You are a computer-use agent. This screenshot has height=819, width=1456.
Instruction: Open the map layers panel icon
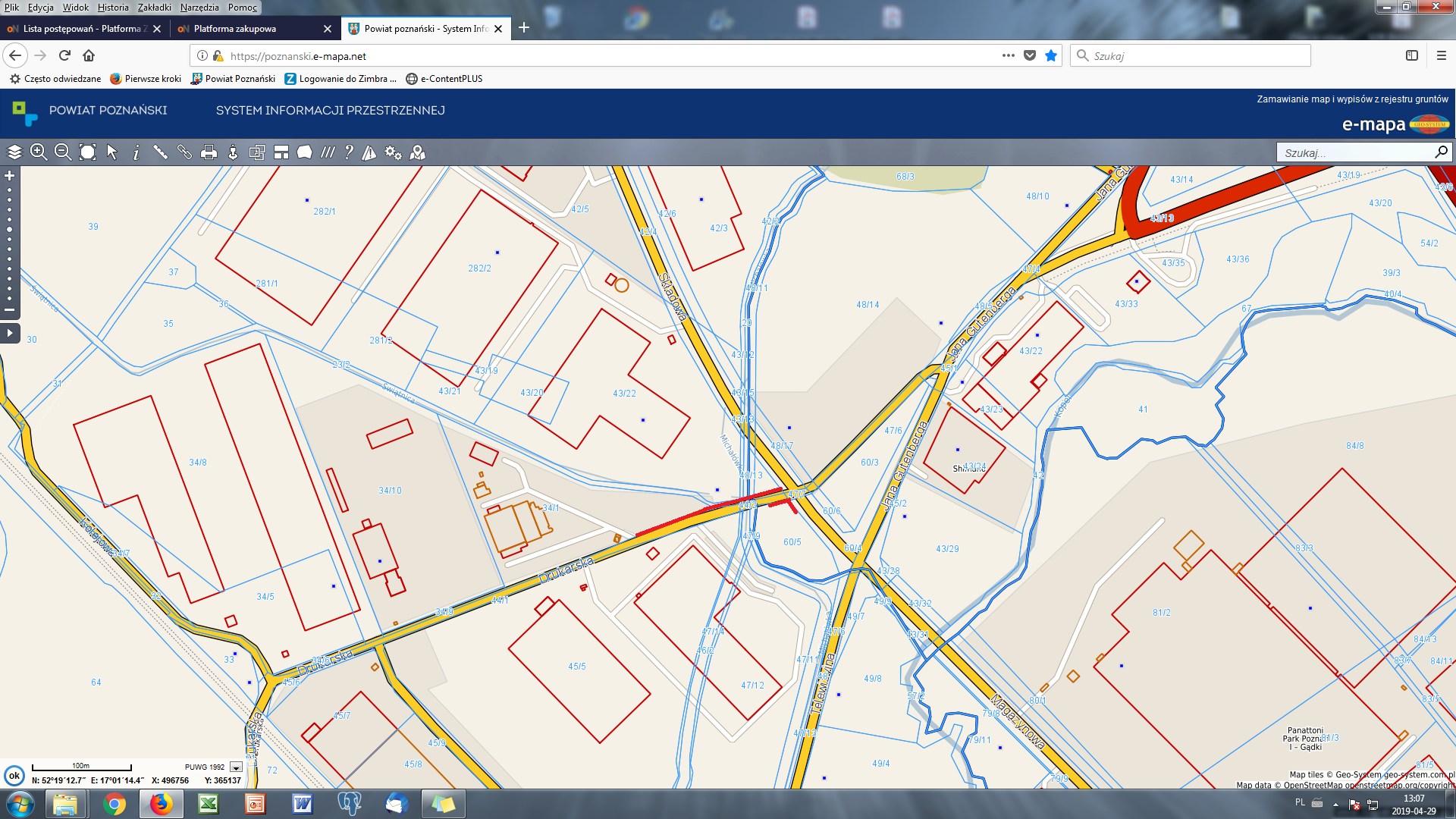(14, 152)
